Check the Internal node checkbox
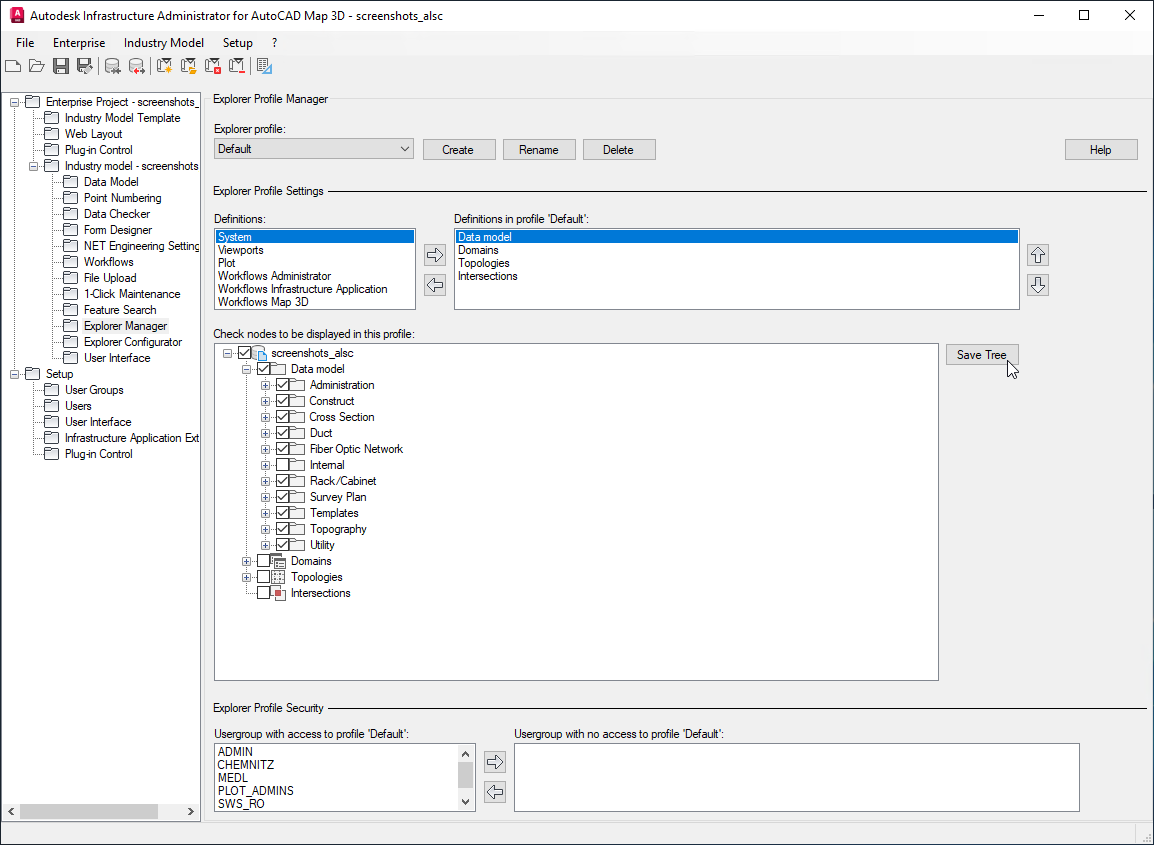Screen dimensions: 1154x845 coord(283,465)
